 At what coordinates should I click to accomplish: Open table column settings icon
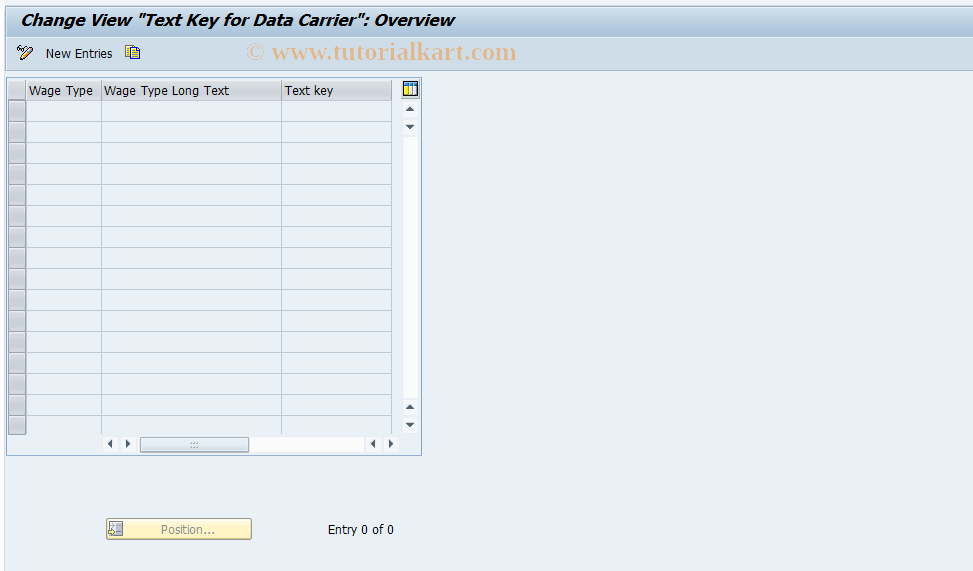tap(410, 89)
